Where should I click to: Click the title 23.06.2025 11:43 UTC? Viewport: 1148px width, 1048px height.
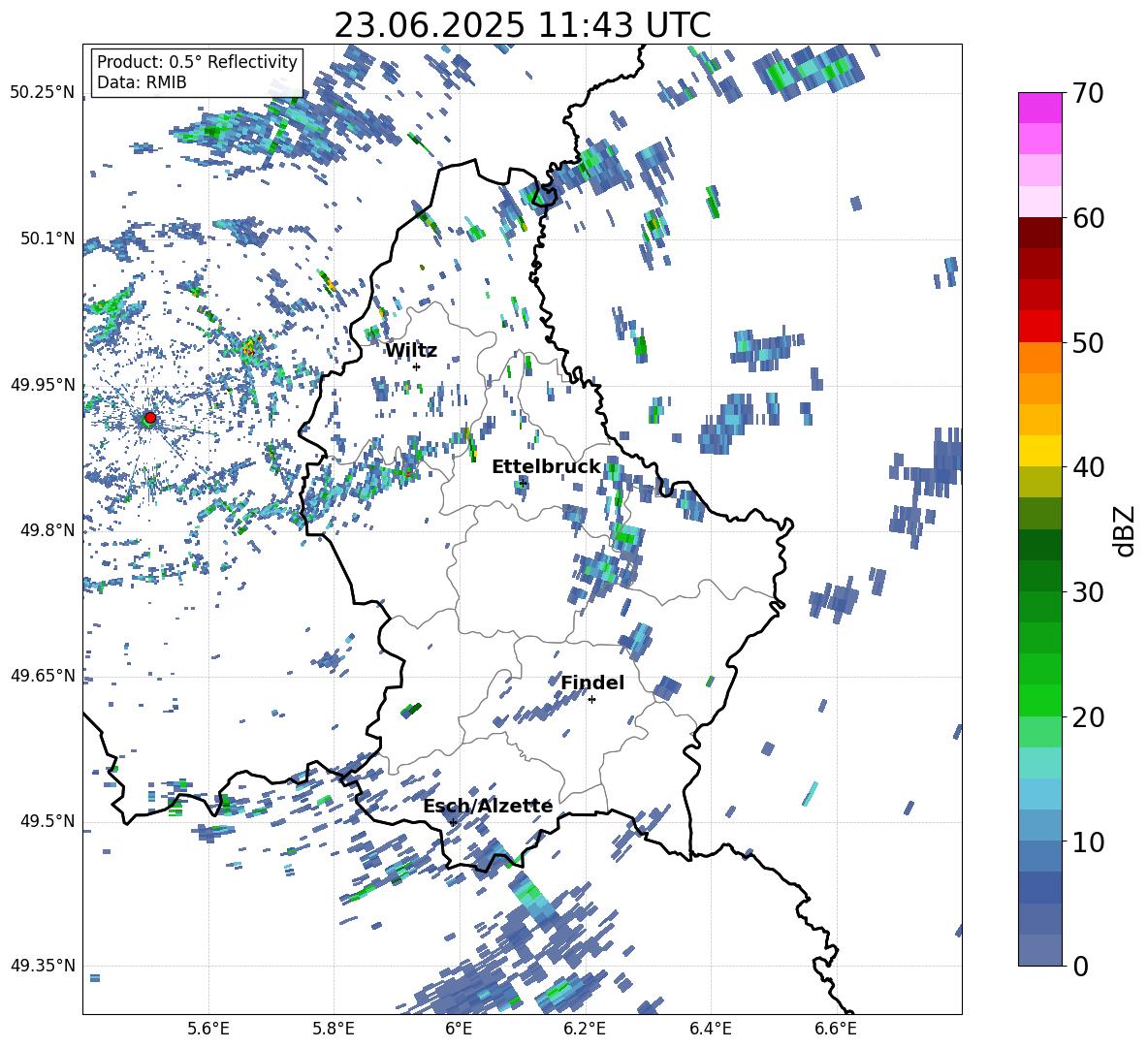pyautogui.click(x=523, y=25)
